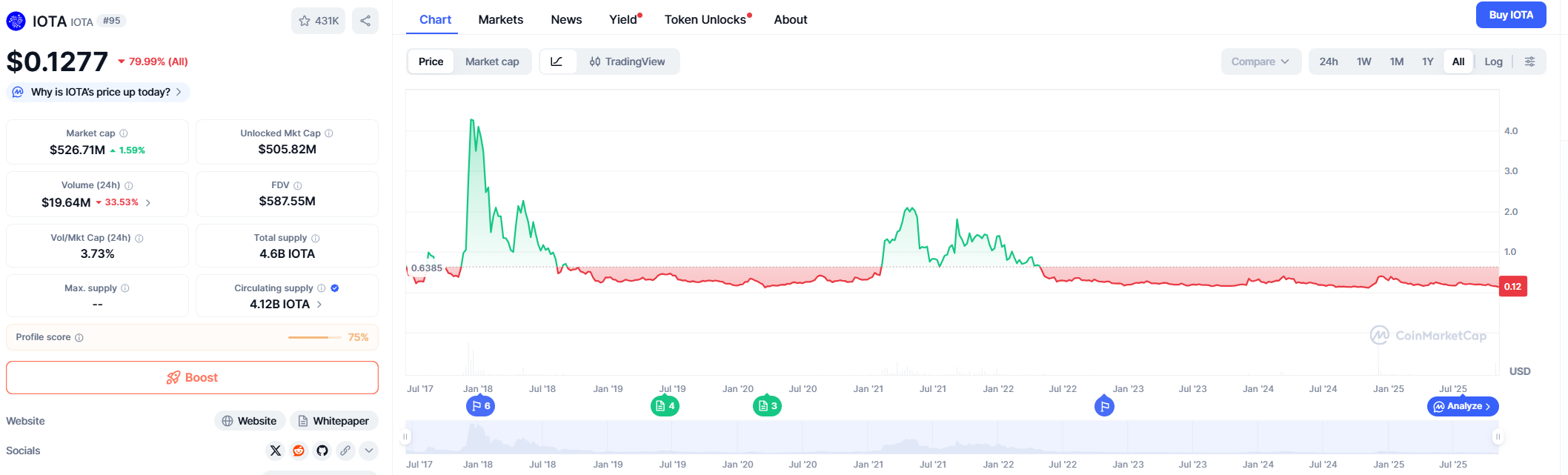Image resolution: width=1568 pixels, height=475 pixels.
Task: Open the Markets tab
Action: click(x=501, y=19)
